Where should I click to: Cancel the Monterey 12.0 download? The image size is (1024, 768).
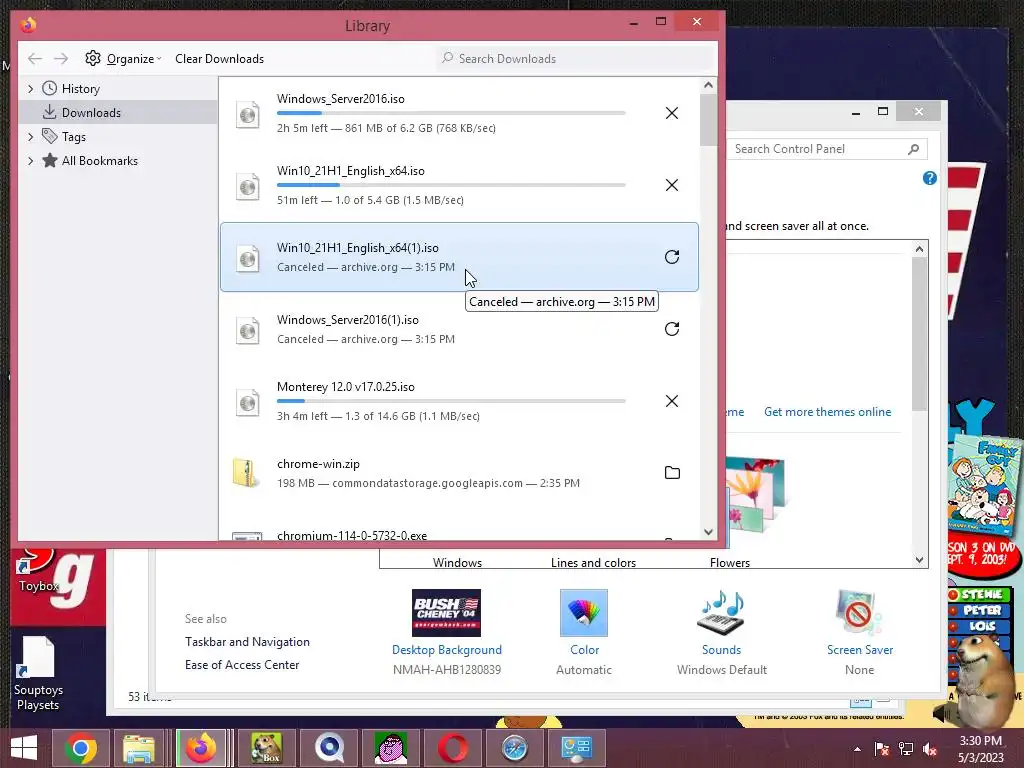click(671, 401)
